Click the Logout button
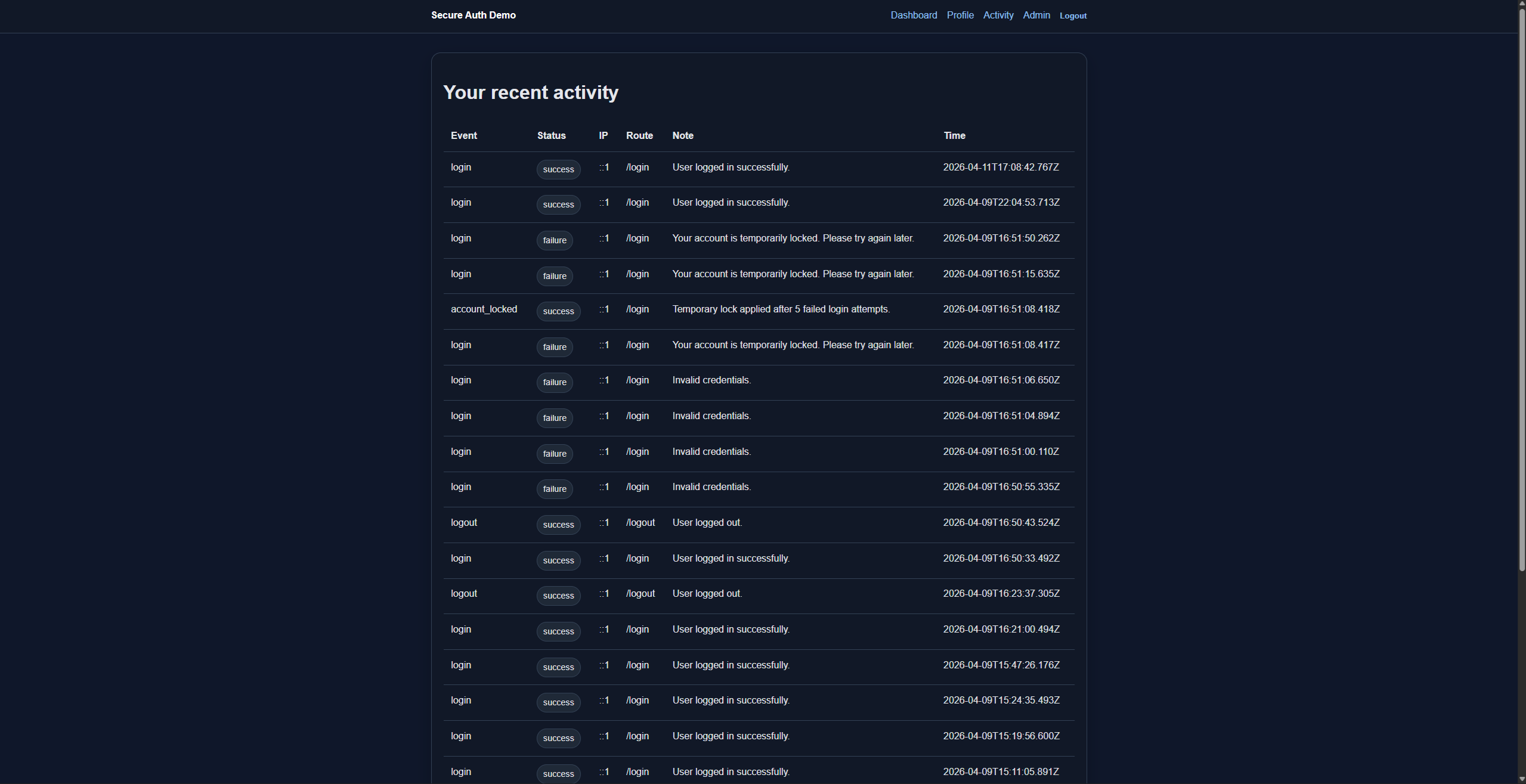This screenshot has height=784, width=1526. (1072, 16)
